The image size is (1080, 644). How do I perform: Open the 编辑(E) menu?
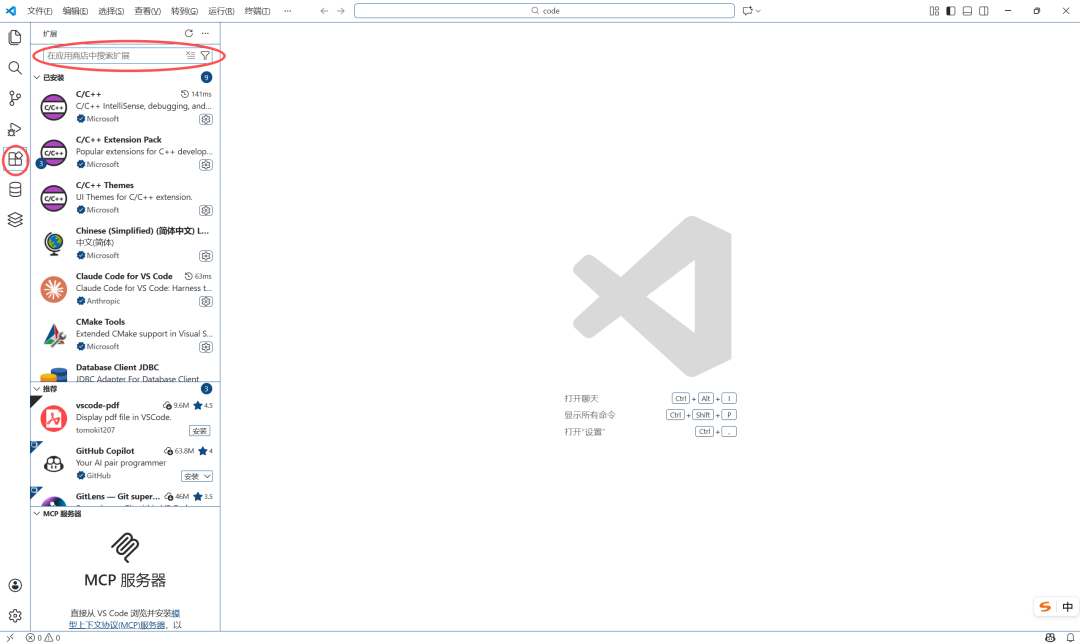[x=75, y=11]
